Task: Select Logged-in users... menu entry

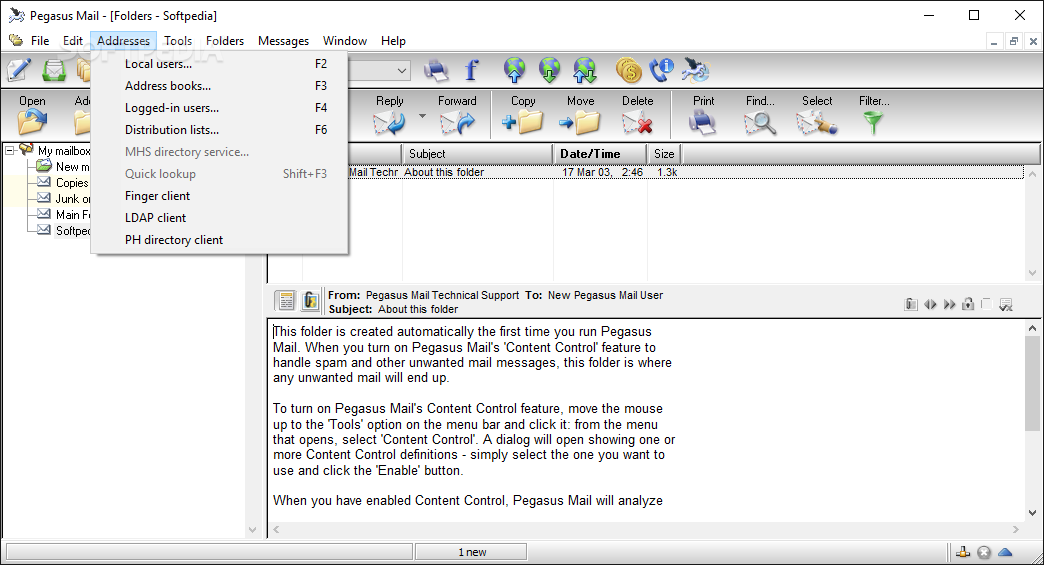Action: [220, 108]
